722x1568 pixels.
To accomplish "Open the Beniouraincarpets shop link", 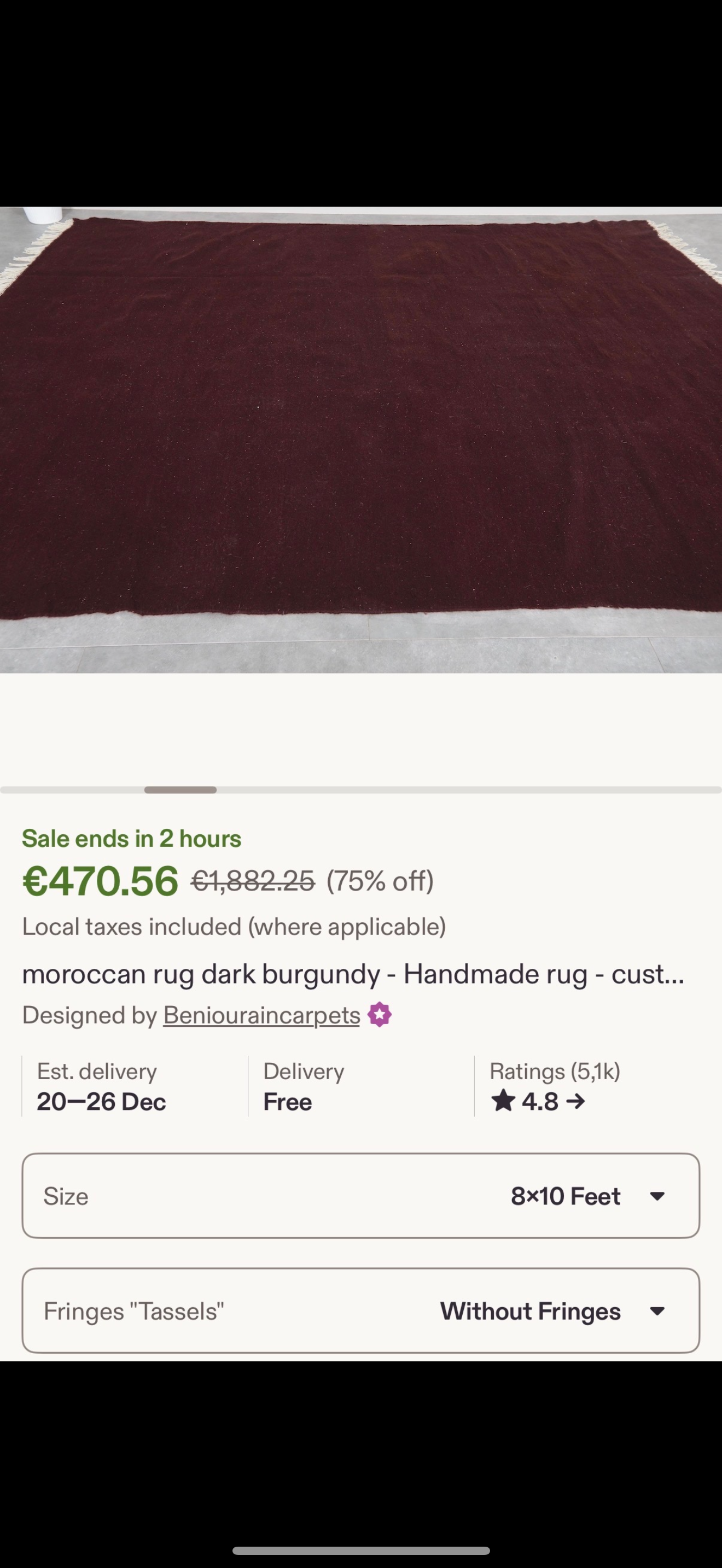I will click(261, 1015).
